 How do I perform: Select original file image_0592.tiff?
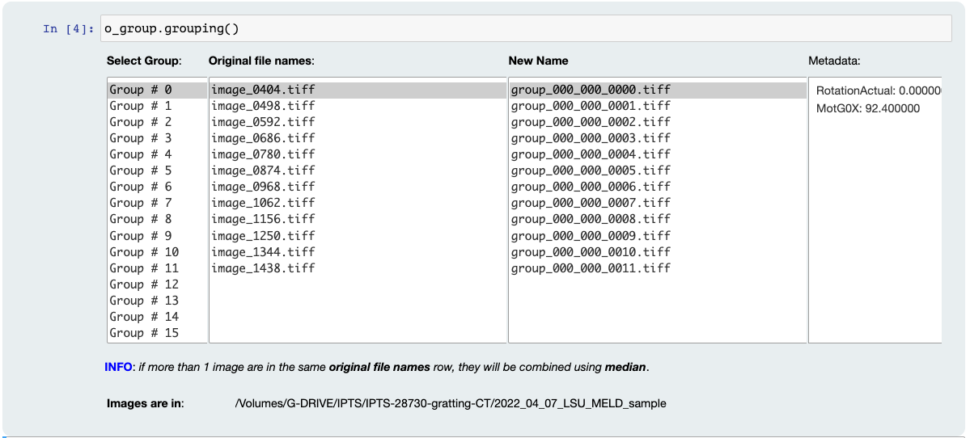263,122
